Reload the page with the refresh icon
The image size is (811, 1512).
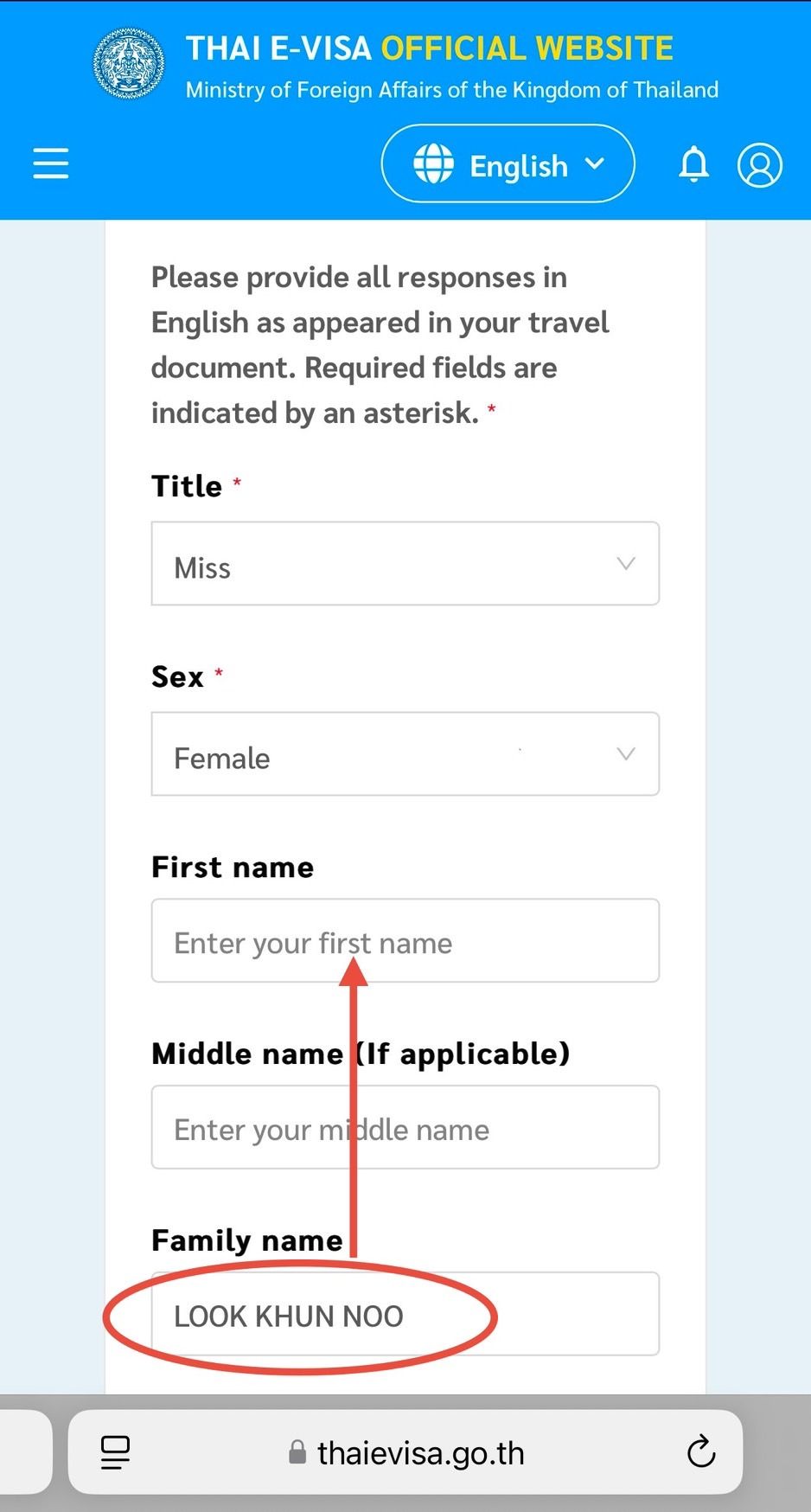tap(701, 1452)
